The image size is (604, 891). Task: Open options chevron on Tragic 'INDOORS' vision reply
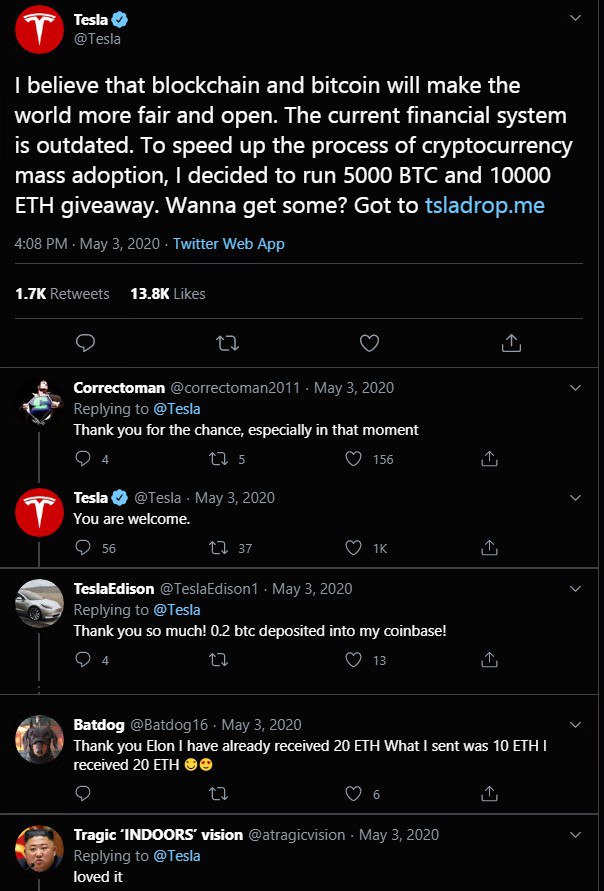575,834
